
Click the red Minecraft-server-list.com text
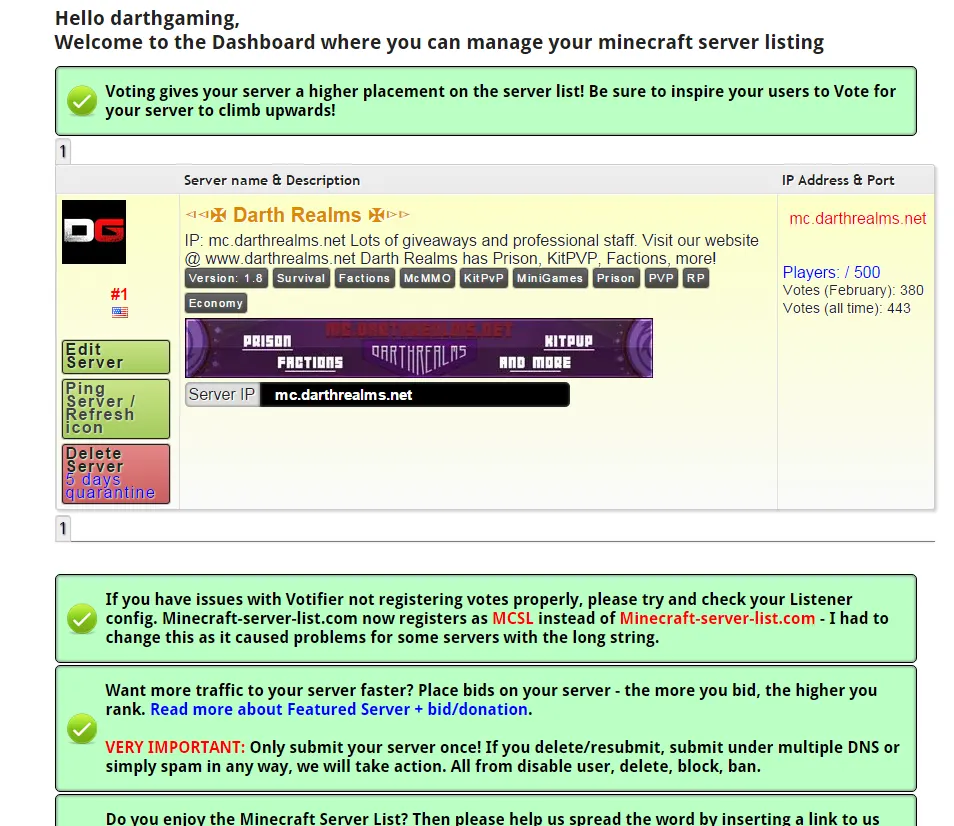click(717, 618)
